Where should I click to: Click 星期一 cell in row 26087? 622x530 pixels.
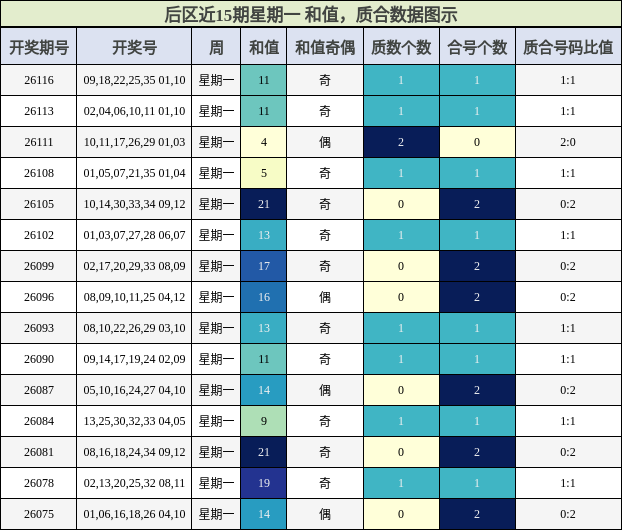216,390
